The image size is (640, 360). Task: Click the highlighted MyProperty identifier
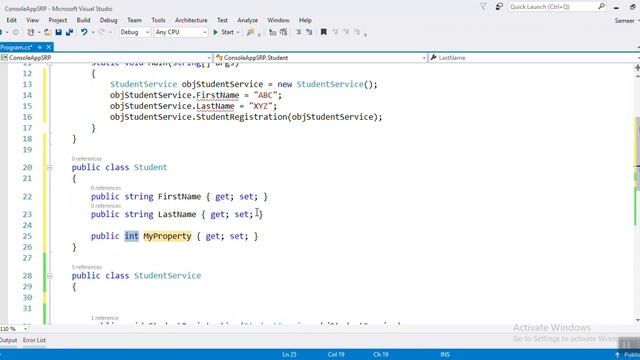click(167, 236)
